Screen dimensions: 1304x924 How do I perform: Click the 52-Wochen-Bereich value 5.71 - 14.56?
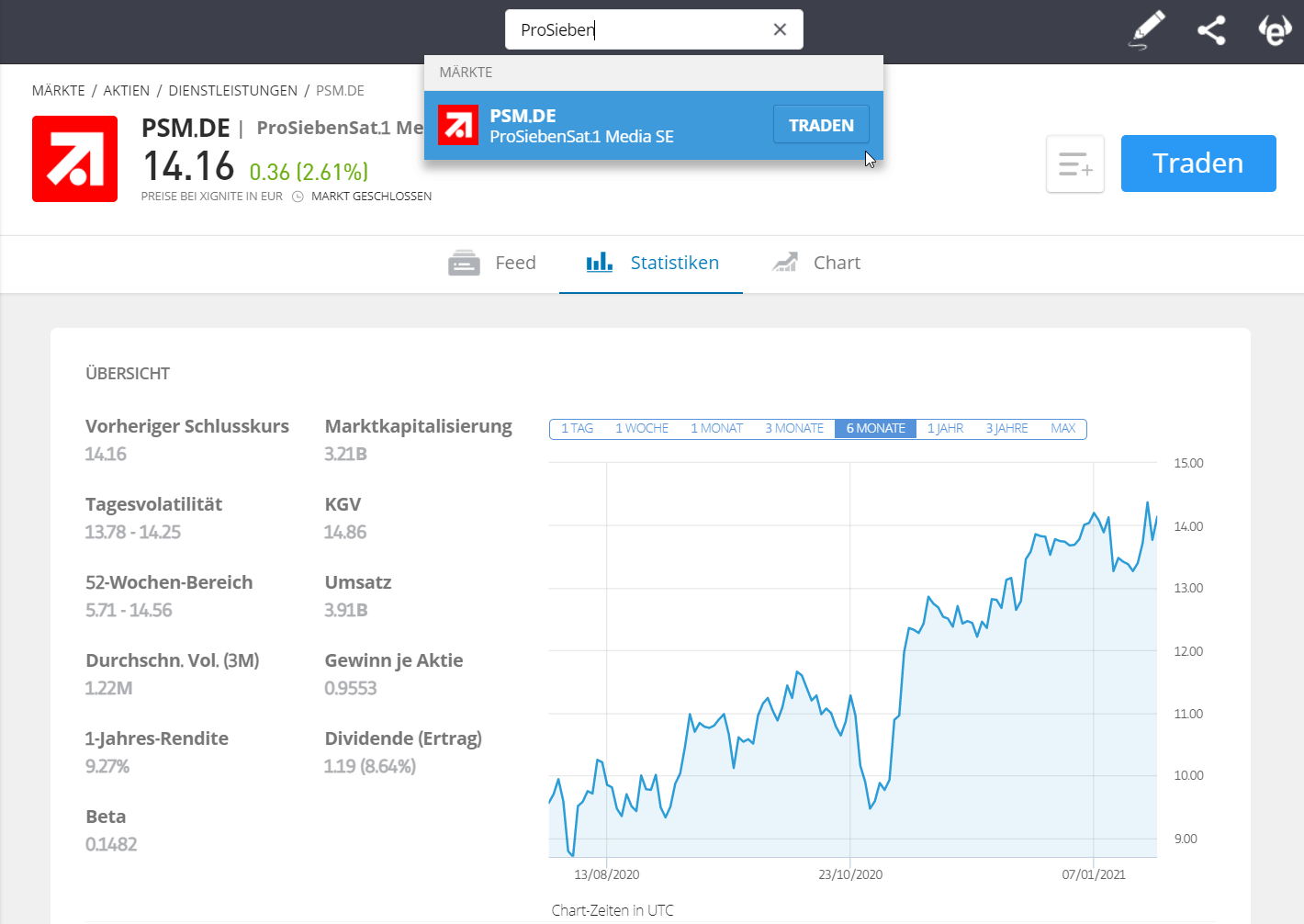tap(129, 610)
